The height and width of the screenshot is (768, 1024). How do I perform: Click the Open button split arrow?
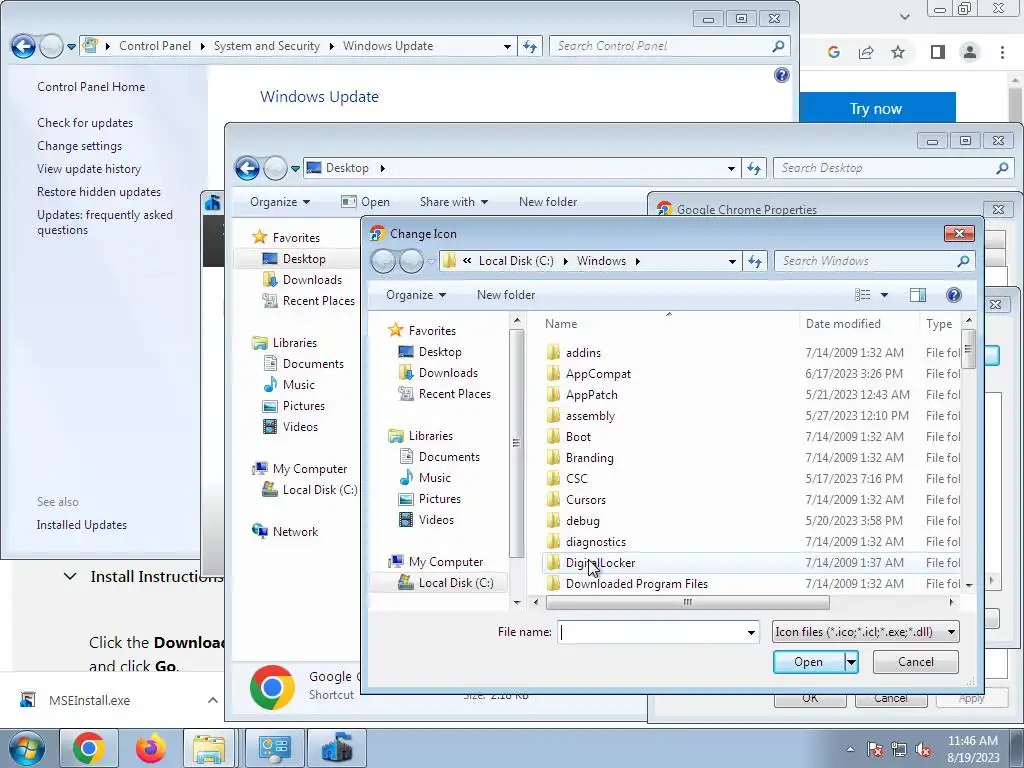(x=851, y=662)
